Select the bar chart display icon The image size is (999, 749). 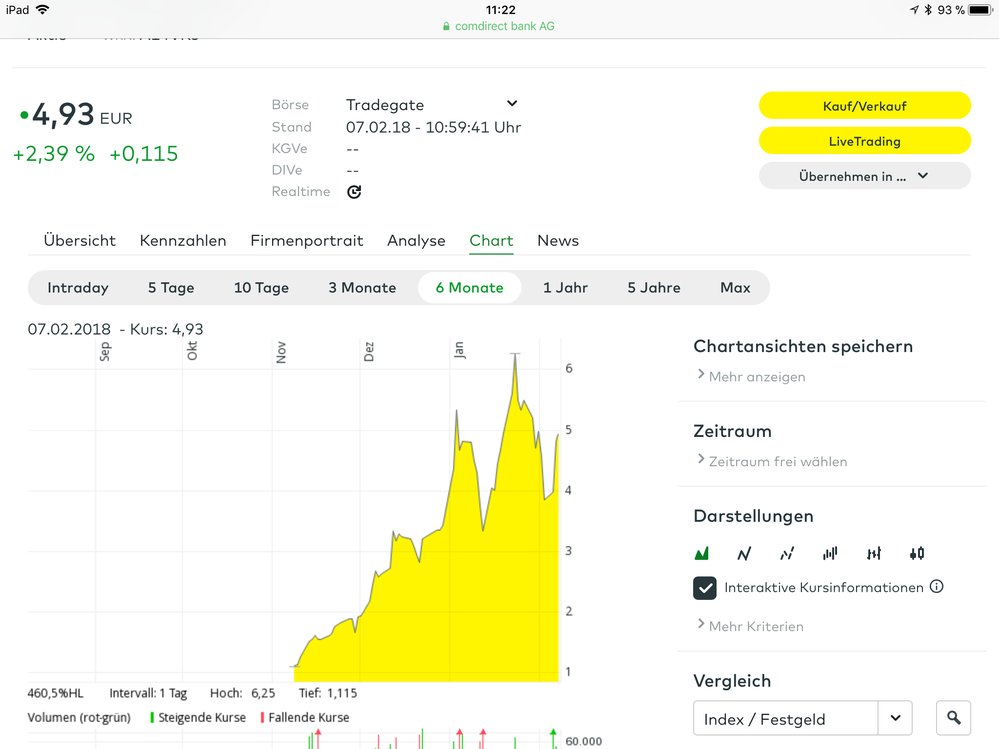[x=830, y=553]
